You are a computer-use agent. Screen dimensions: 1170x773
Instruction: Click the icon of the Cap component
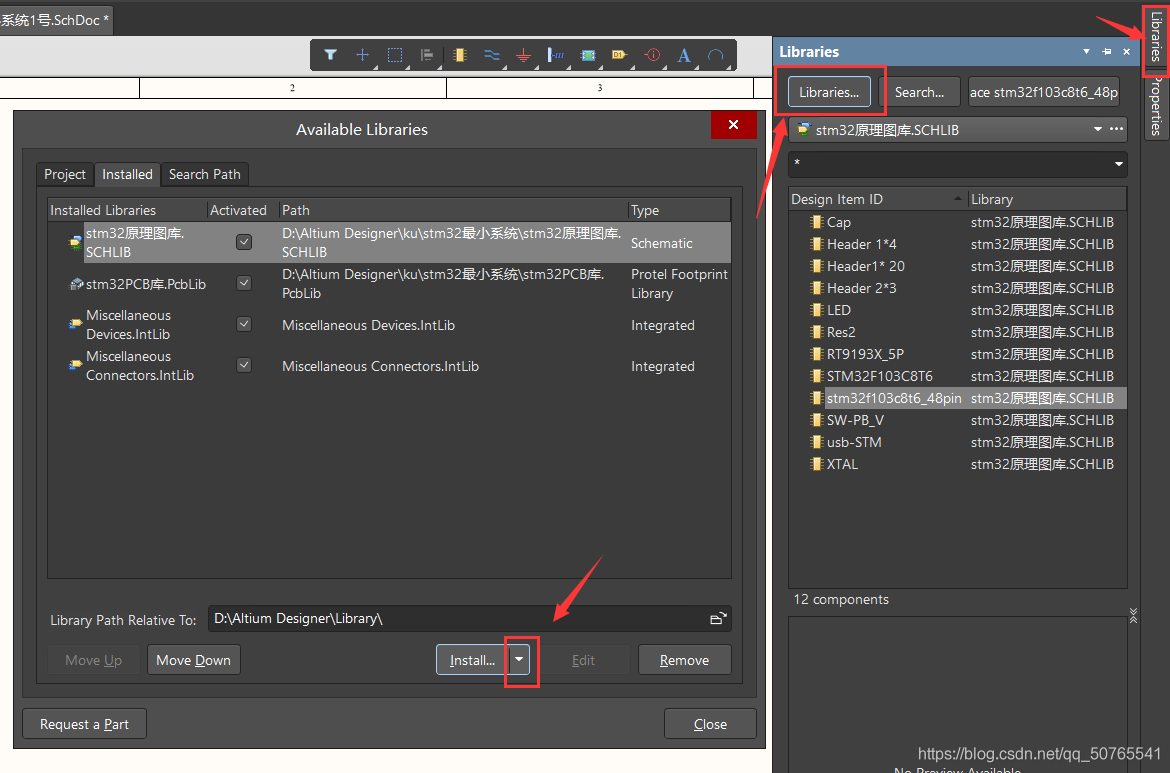[816, 222]
